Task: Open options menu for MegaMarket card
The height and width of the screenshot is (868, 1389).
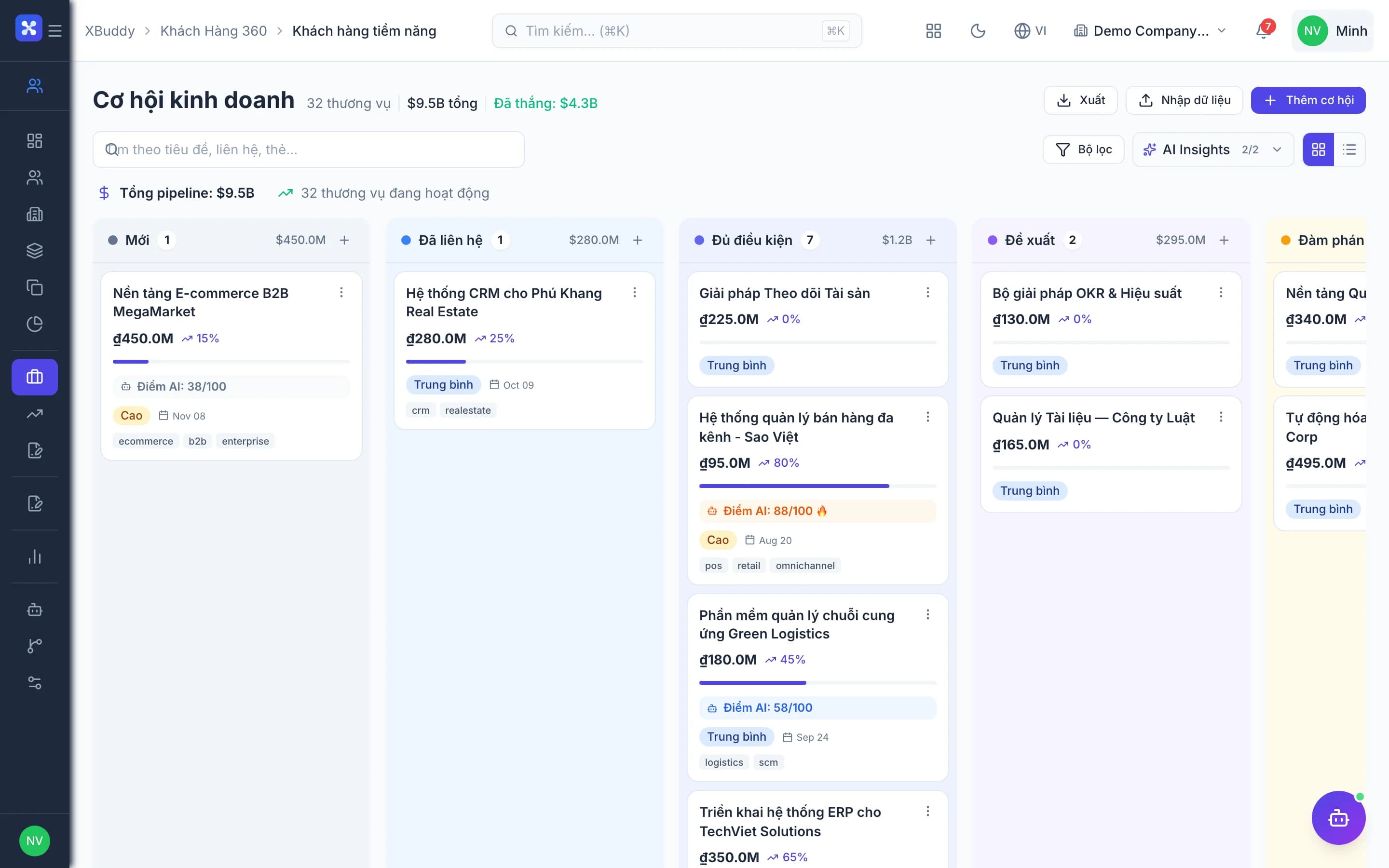Action: pyautogui.click(x=341, y=293)
